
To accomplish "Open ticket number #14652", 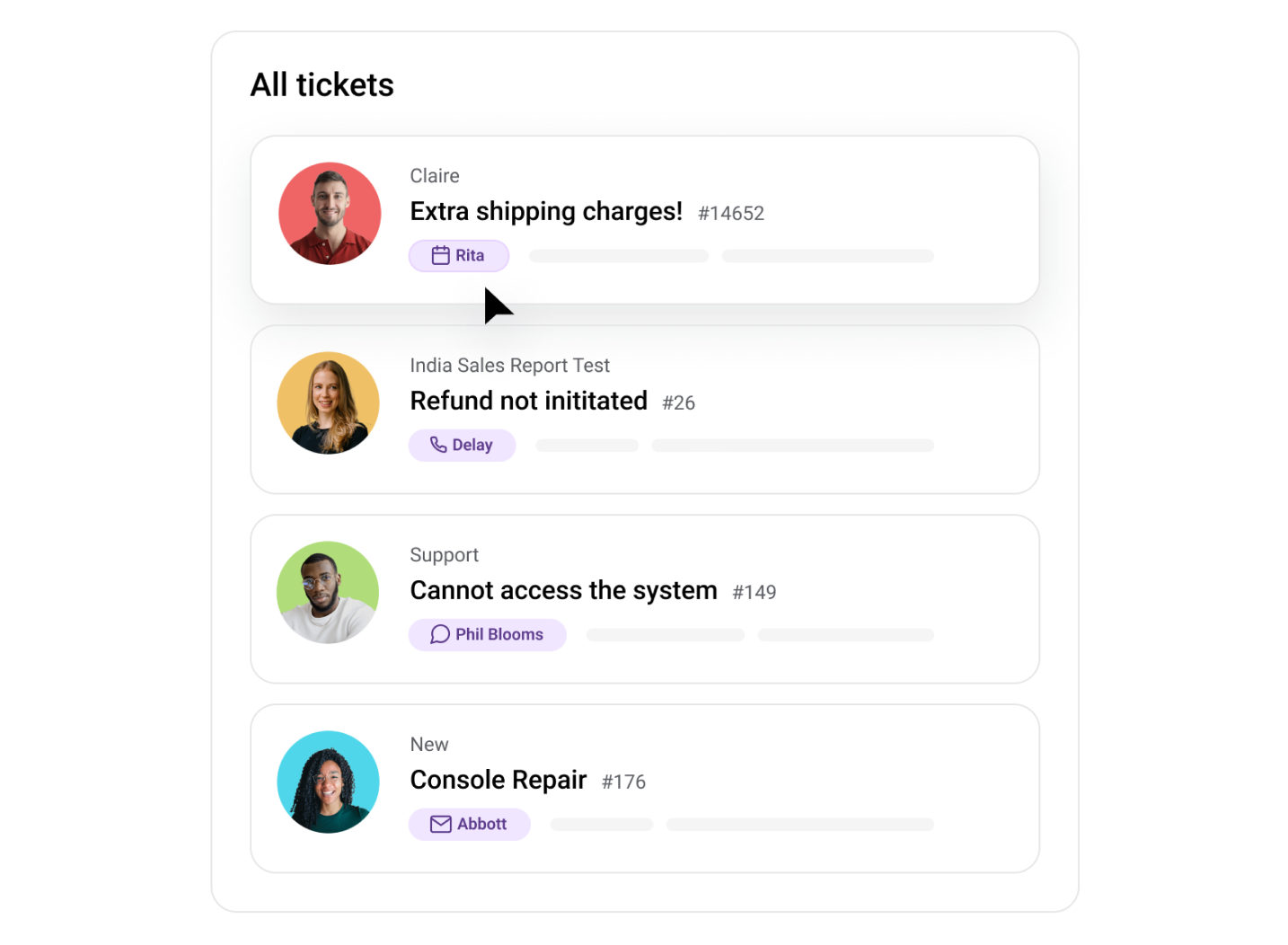I will click(731, 213).
